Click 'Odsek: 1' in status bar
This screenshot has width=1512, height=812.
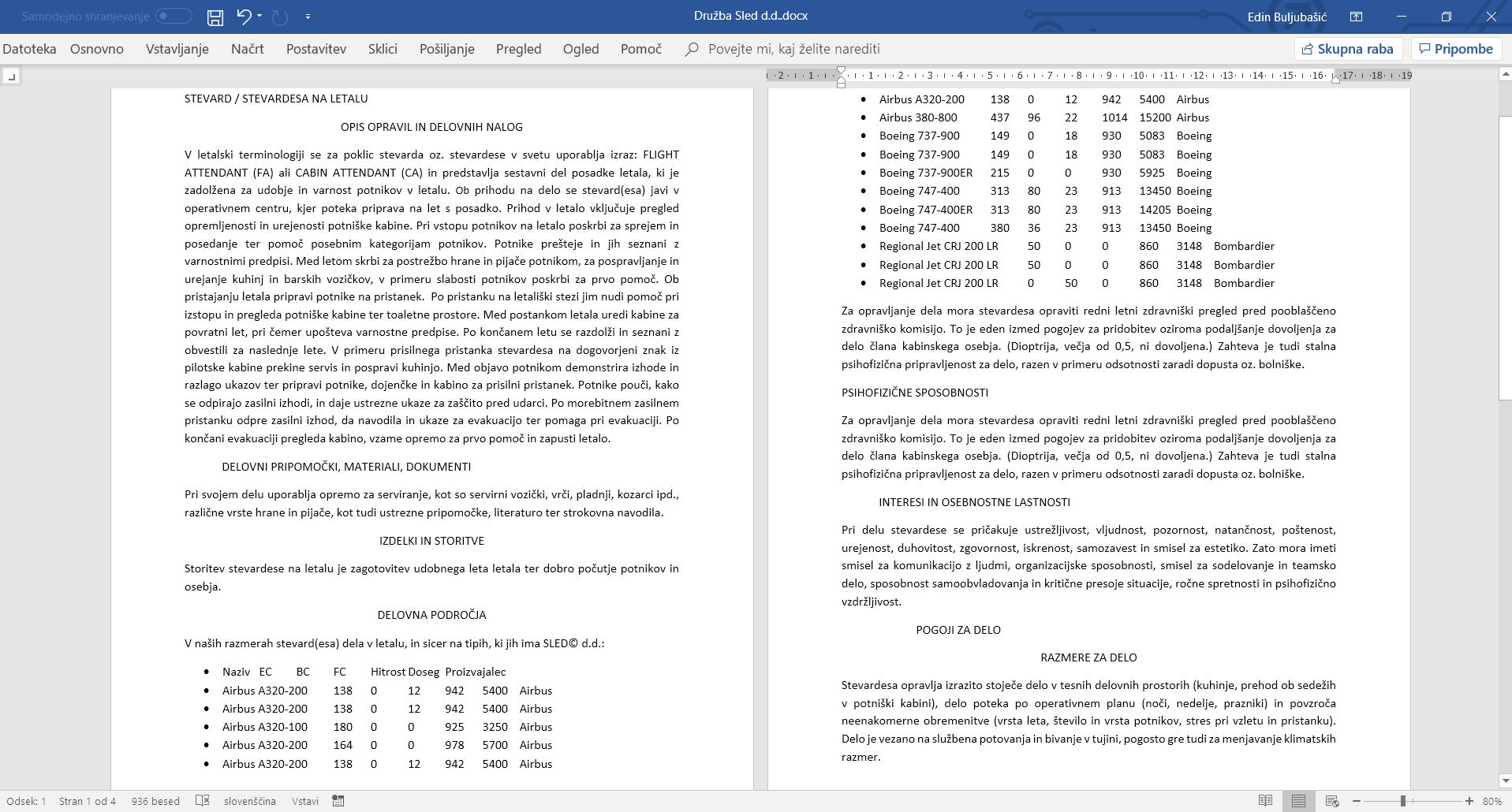tap(26, 801)
